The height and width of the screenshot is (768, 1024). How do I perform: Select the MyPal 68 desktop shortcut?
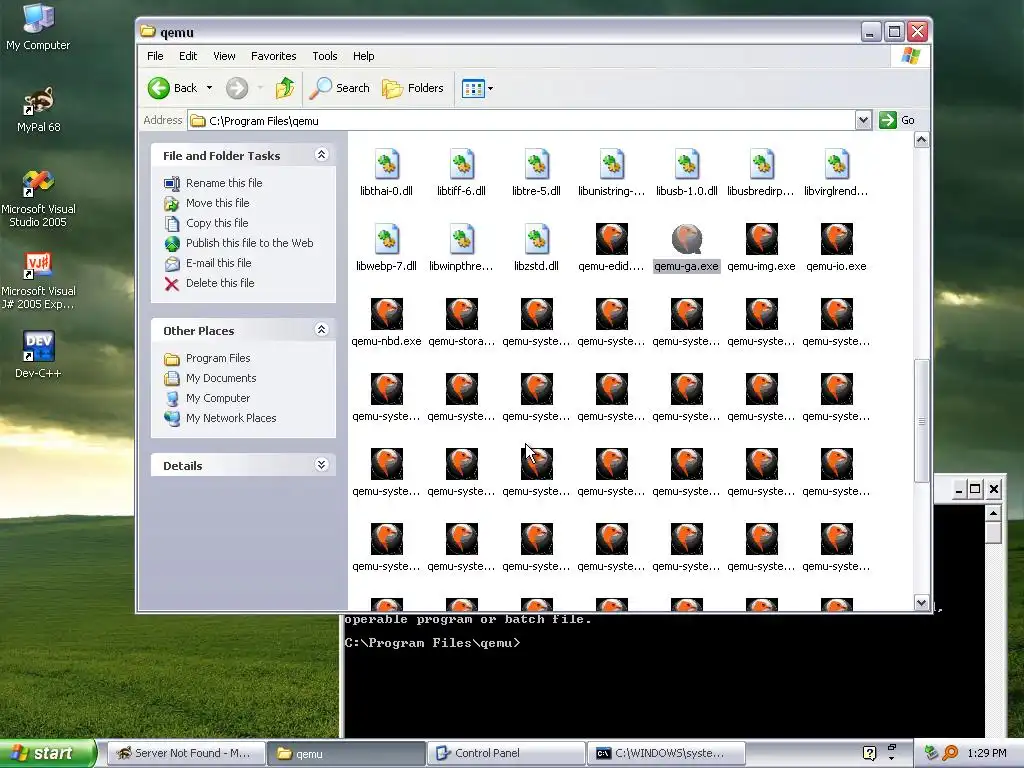pyautogui.click(x=38, y=109)
